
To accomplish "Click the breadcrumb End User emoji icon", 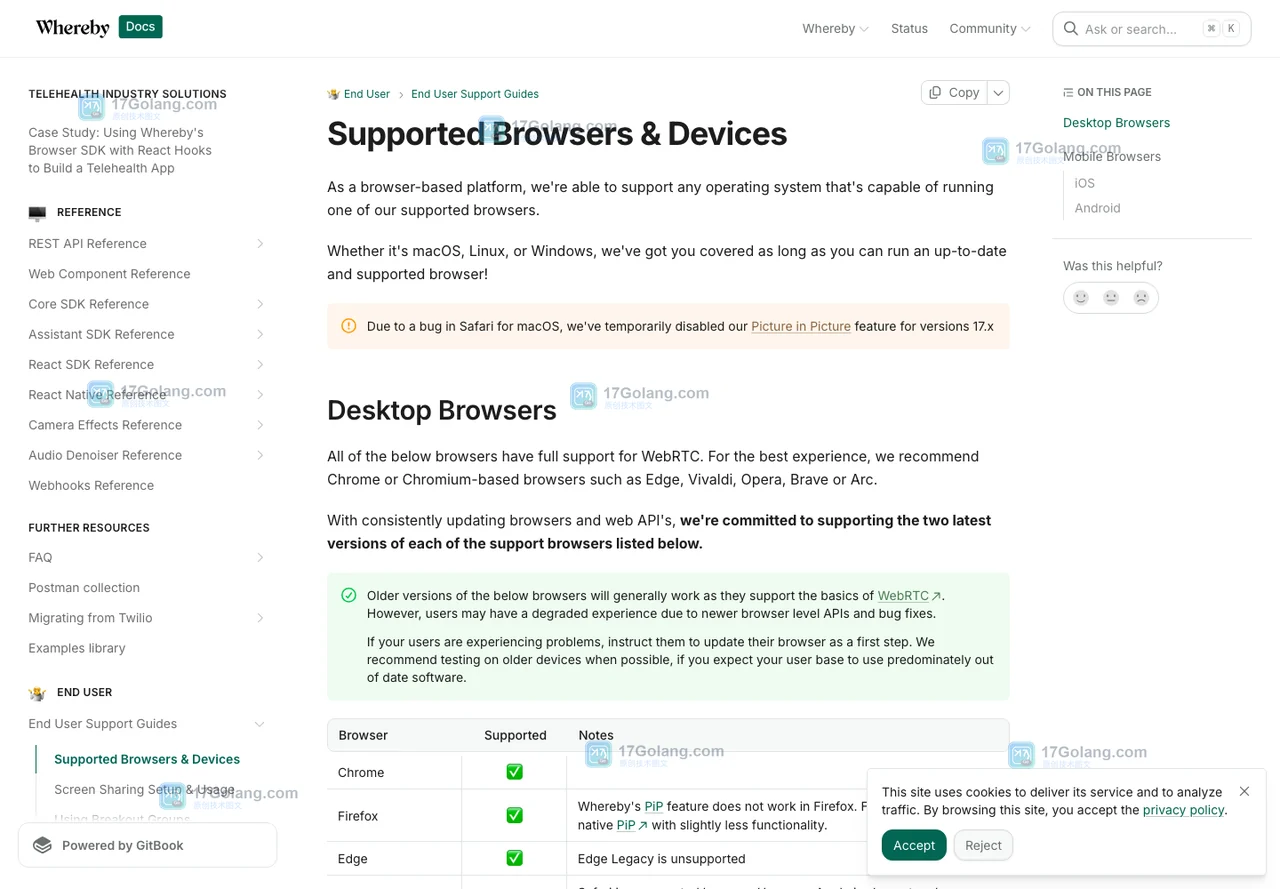I will coord(333,94).
